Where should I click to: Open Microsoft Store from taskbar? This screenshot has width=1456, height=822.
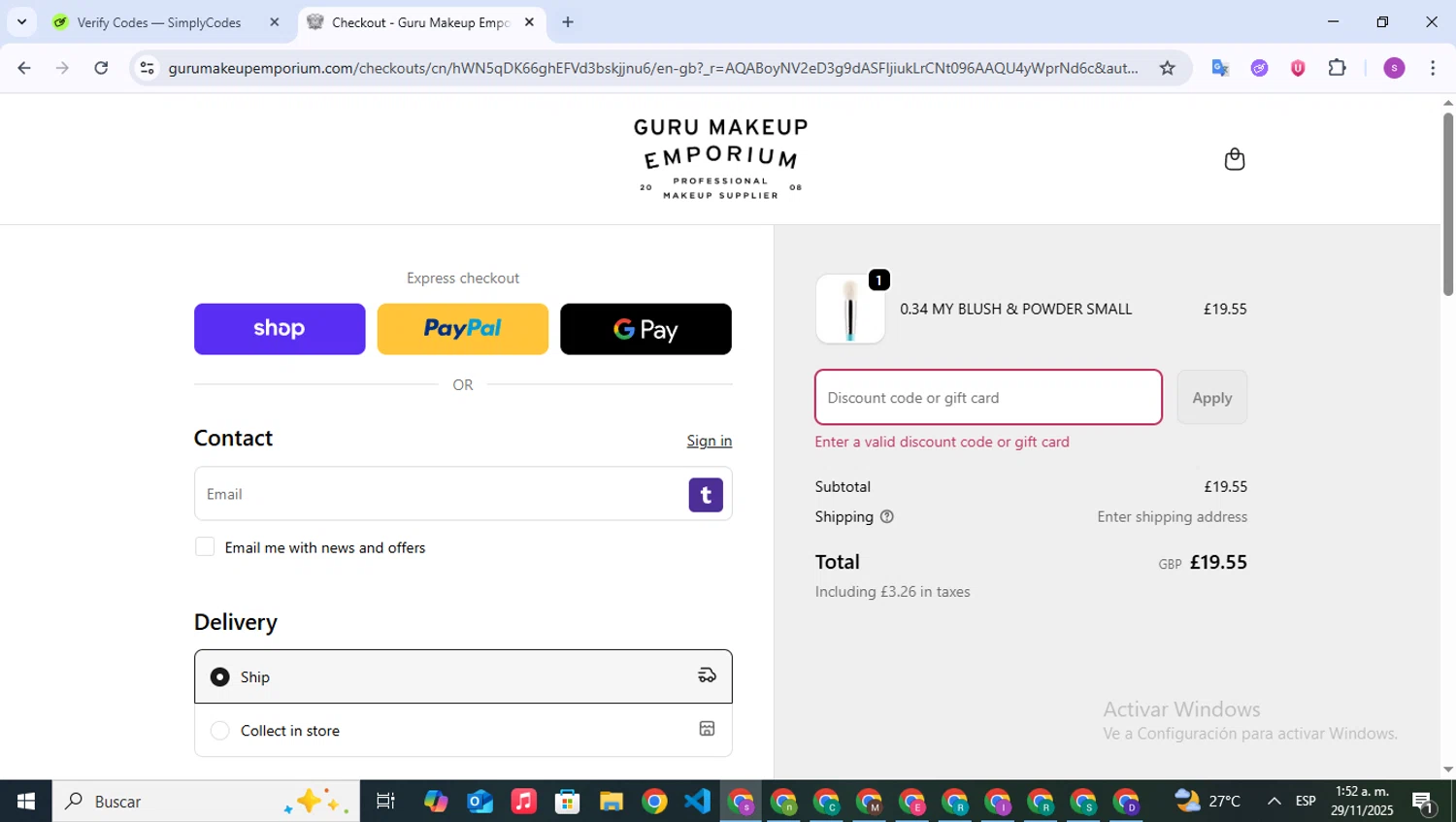pyautogui.click(x=568, y=802)
